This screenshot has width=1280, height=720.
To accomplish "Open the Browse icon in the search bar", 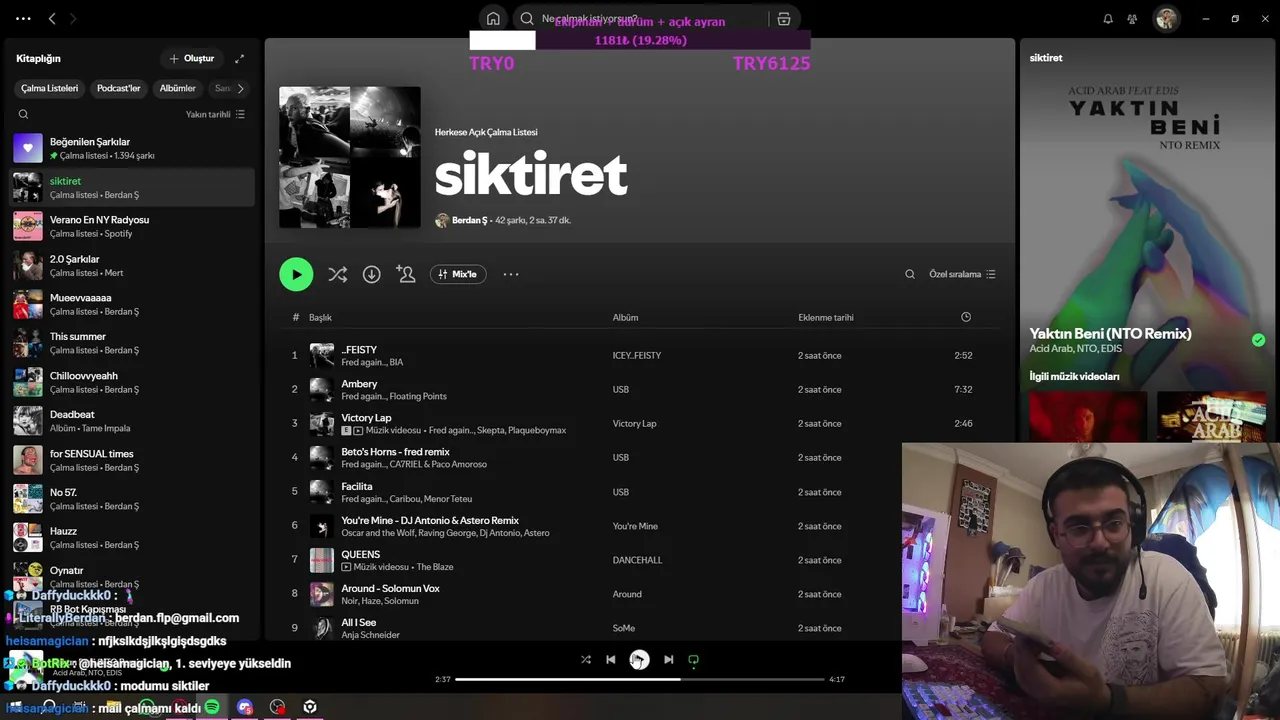I will [784, 18].
